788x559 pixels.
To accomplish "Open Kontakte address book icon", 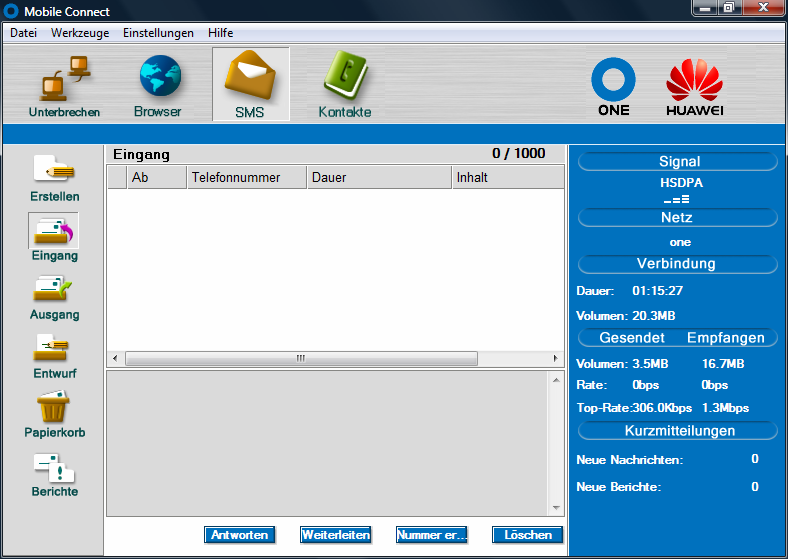I will [x=344, y=84].
